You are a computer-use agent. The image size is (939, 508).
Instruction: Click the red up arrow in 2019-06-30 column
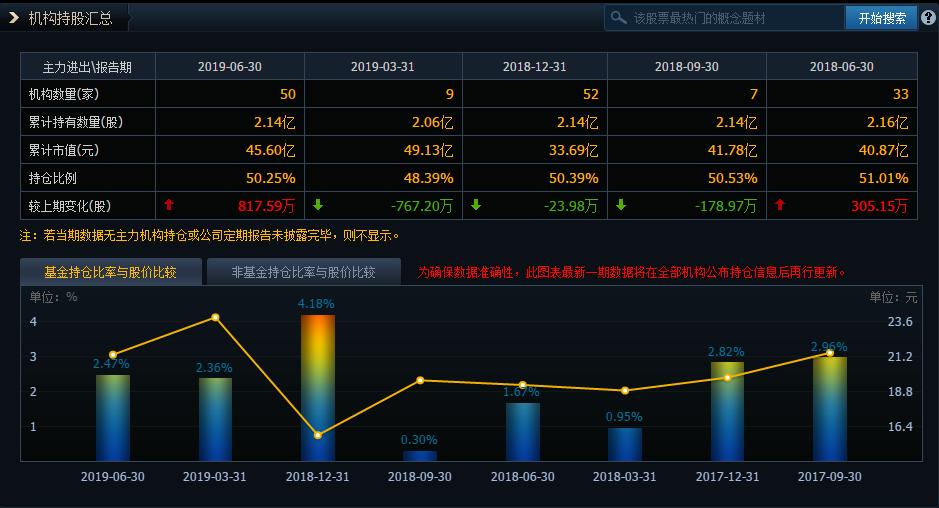tap(169, 205)
